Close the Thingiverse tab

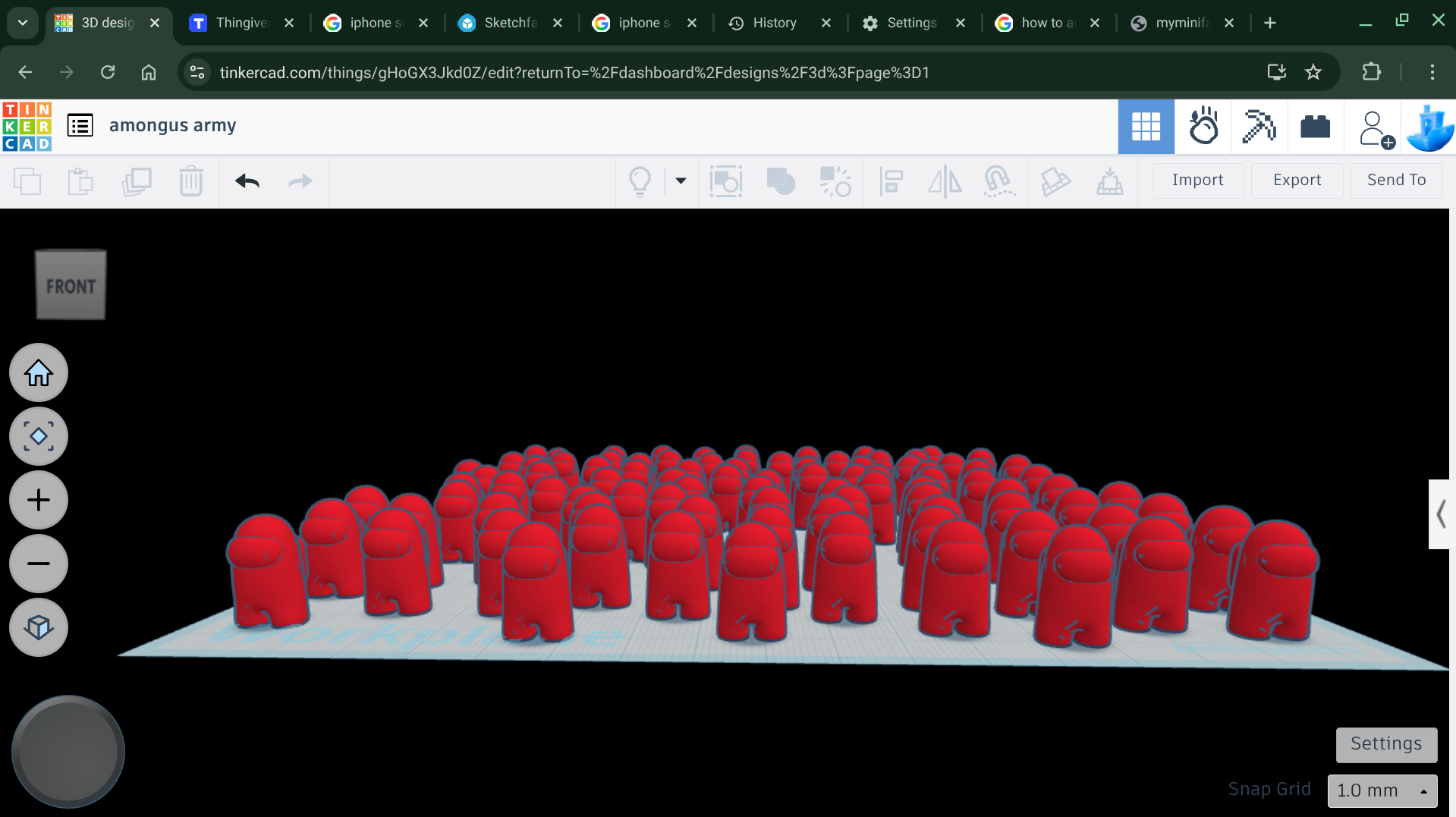289,23
